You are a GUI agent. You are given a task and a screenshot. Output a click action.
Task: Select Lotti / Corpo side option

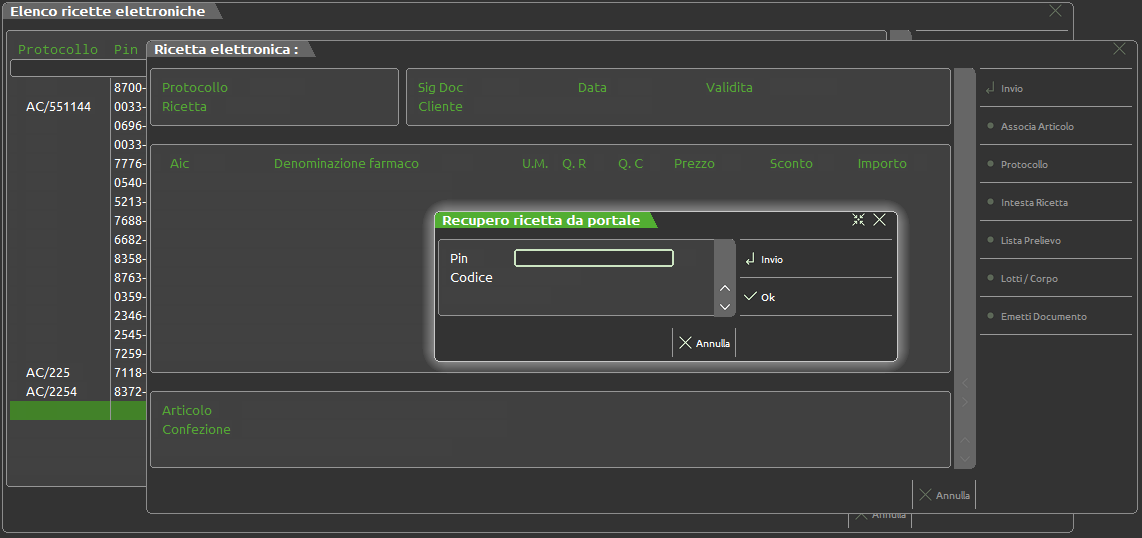click(1028, 279)
